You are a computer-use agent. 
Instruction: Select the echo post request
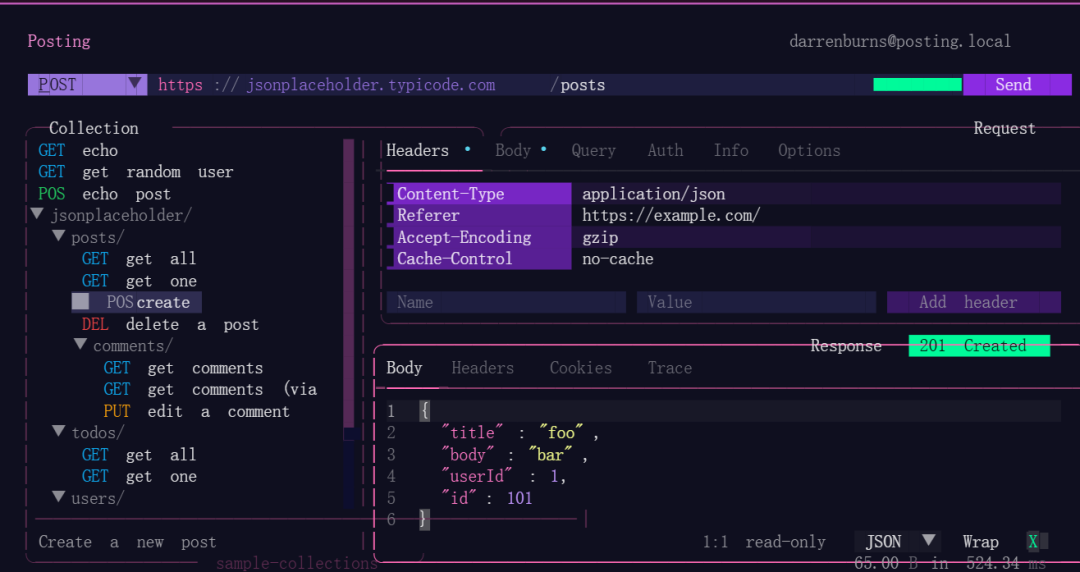104,194
